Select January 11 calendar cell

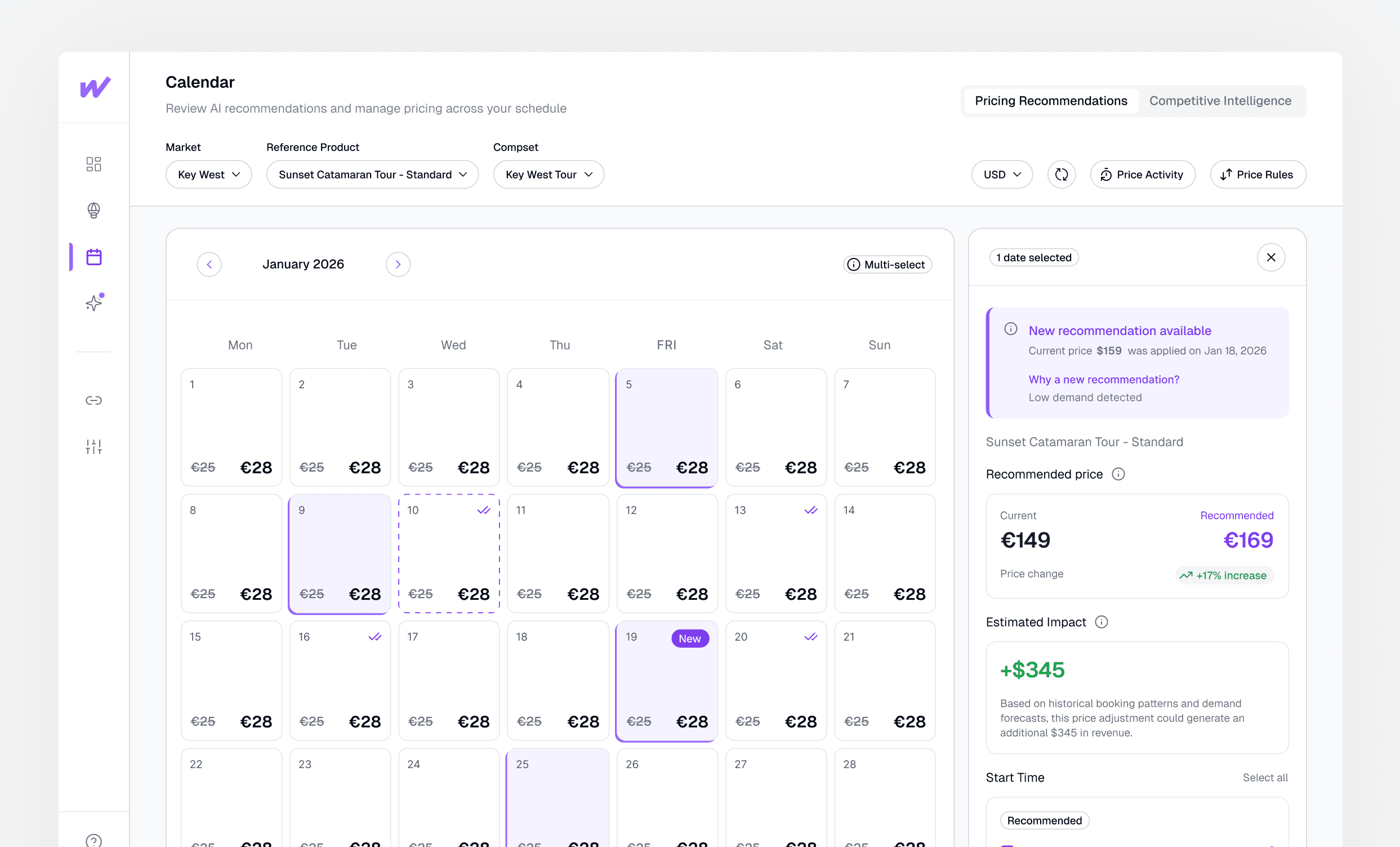[558, 553]
